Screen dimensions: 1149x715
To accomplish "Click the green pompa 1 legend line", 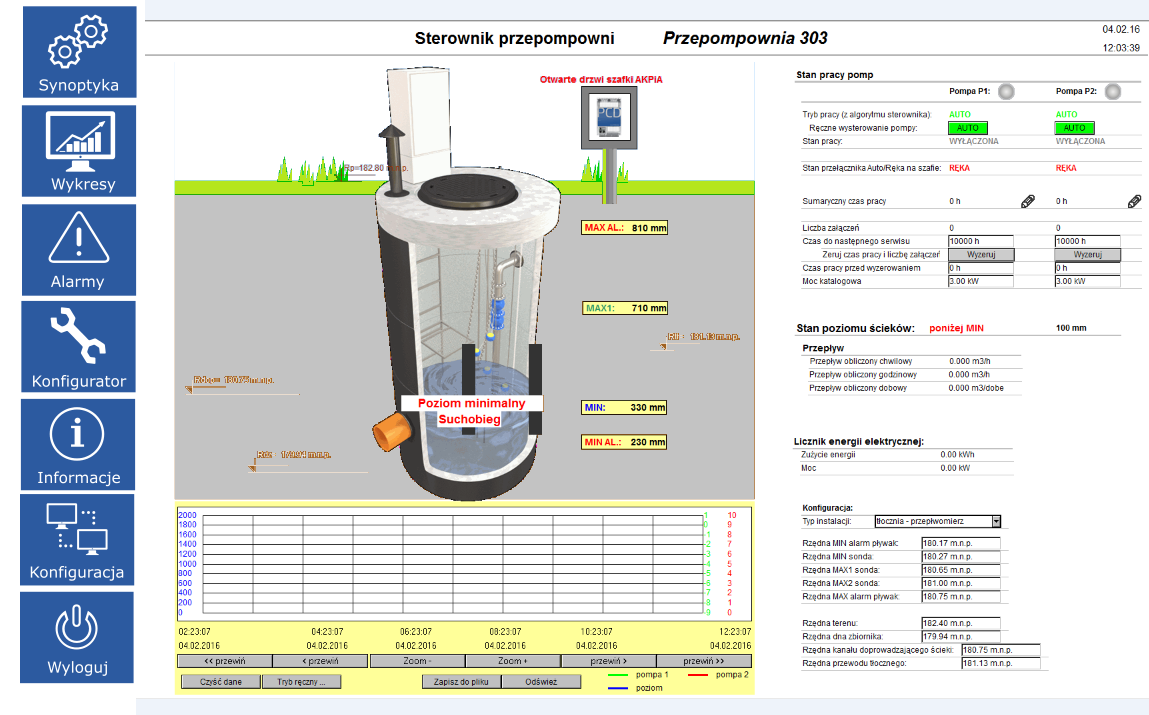I will click(618, 675).
